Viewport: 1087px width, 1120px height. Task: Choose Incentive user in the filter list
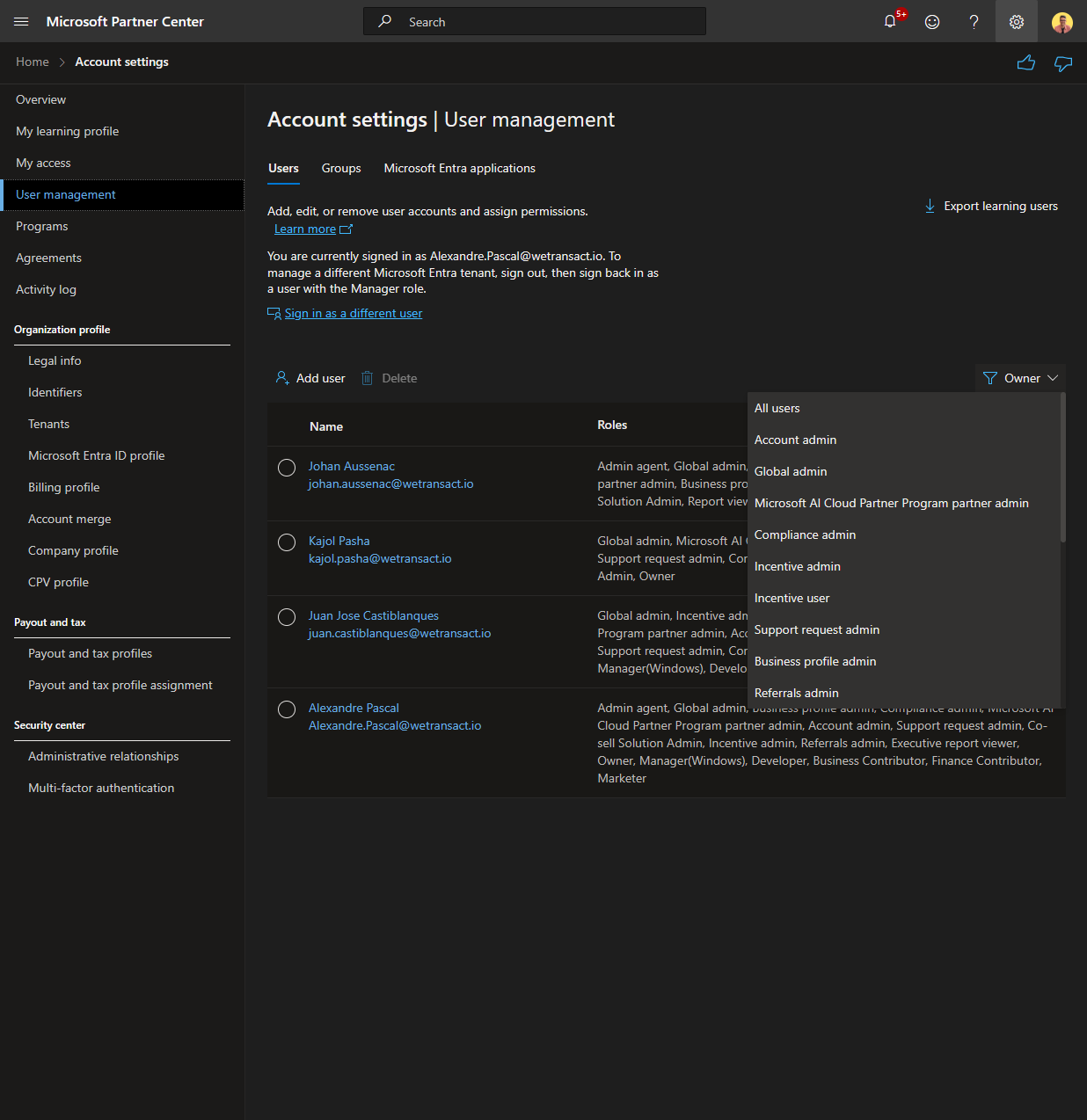click(904, 598)
